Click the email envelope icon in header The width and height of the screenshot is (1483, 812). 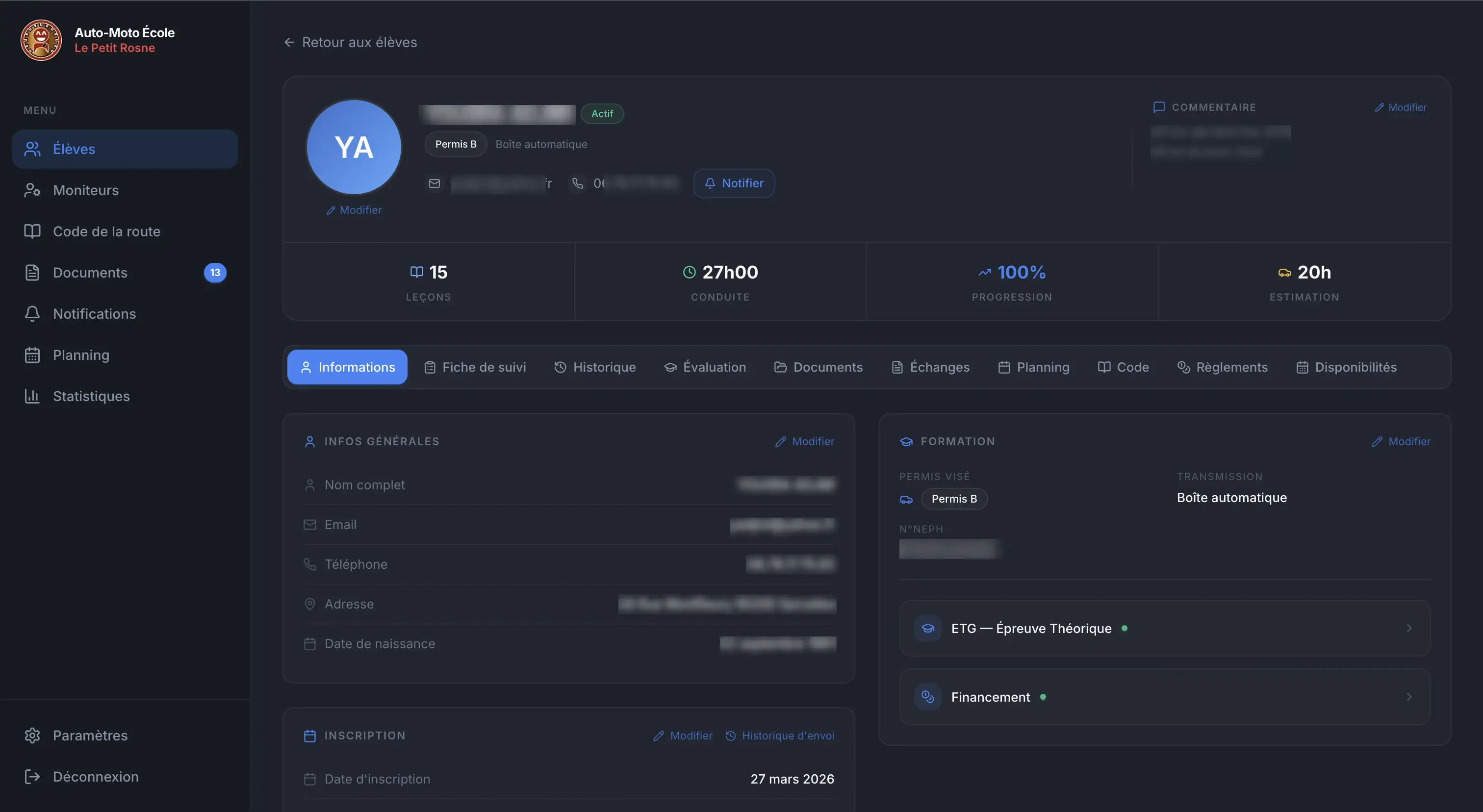[435, 183]
